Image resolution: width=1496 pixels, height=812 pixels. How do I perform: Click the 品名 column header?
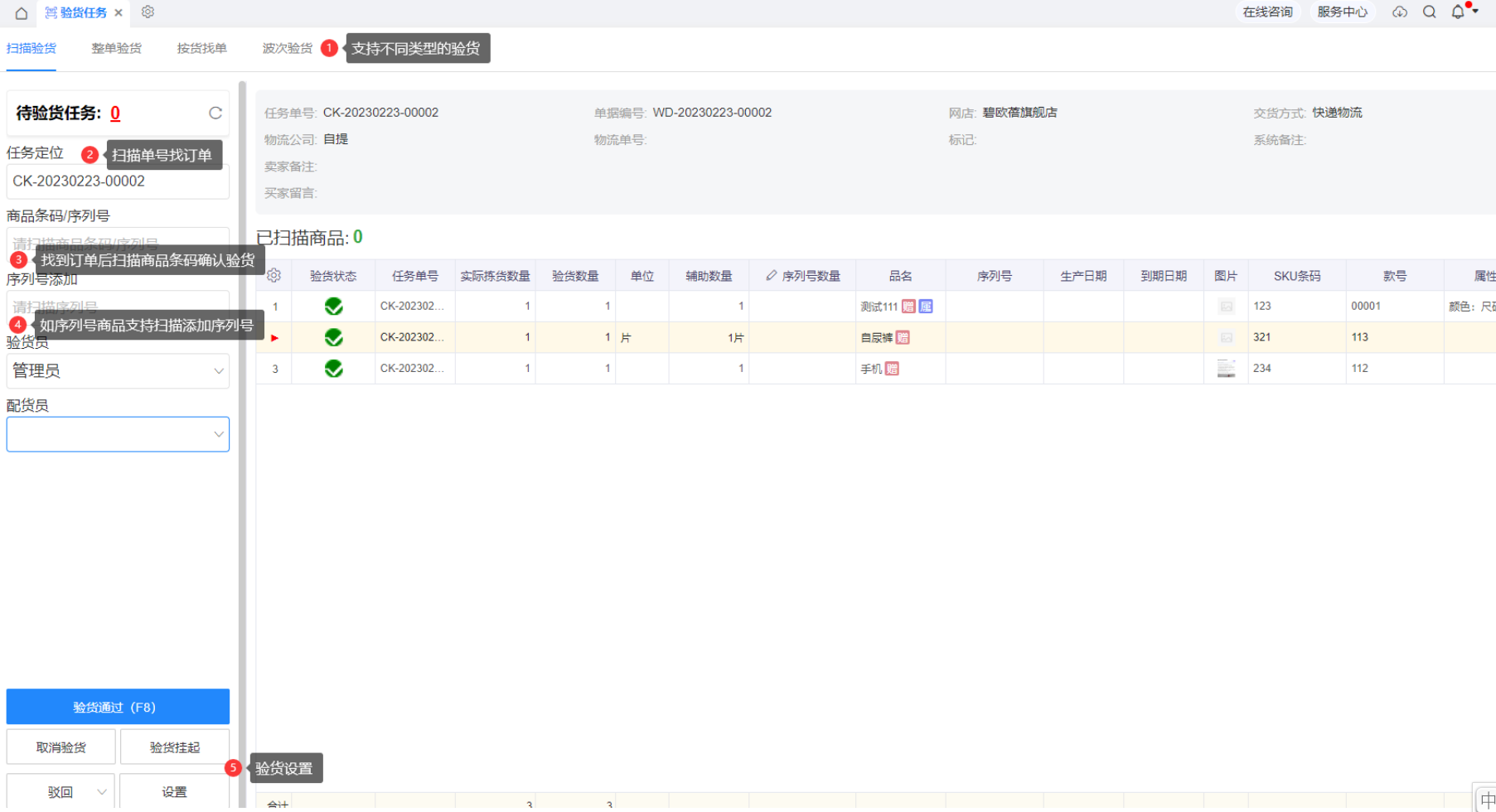(x=900, y=276)
